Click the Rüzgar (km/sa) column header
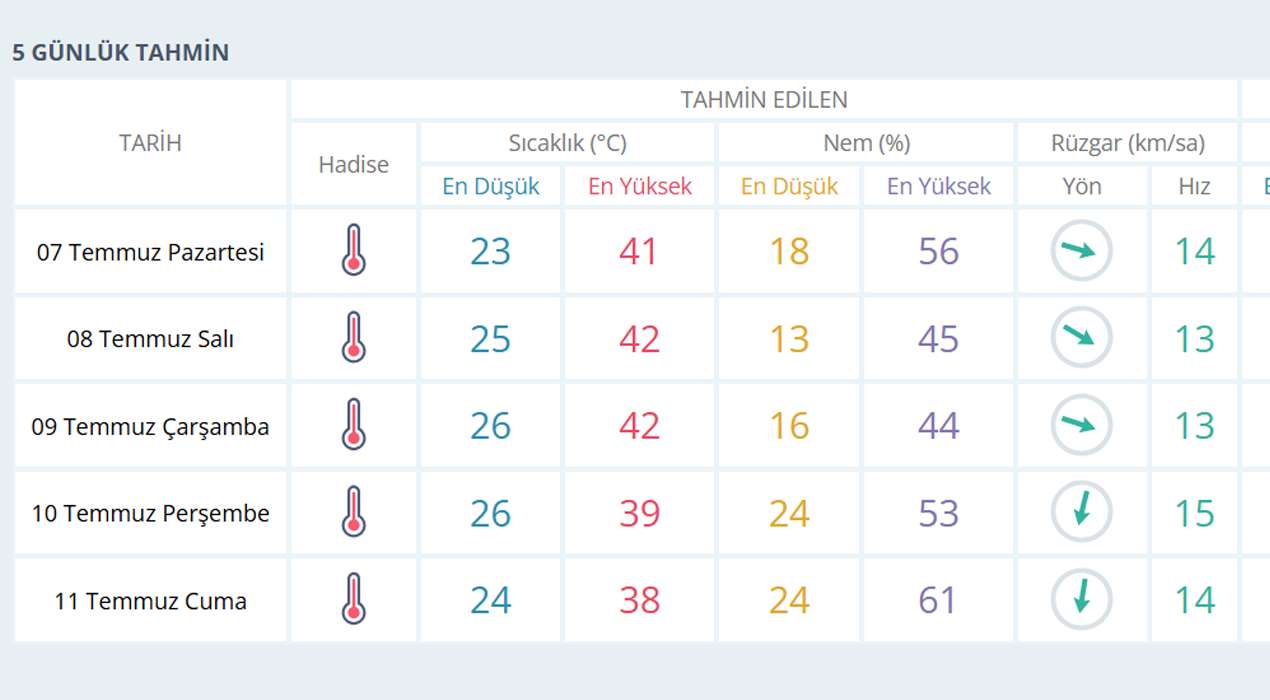Screen dimensions: 1270x700 click(x=1127, y=143)
